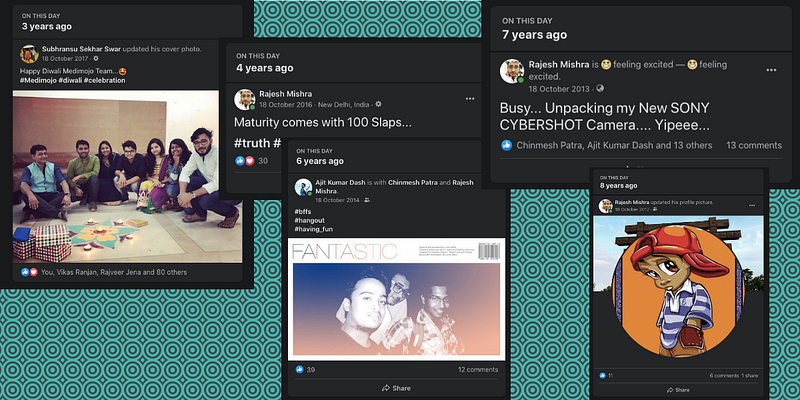Open 'You, Vikas Ranjan, Rajveer Jena and 80 others' list
This screenshot has width=800, height=400.
(x=114, y=272)
